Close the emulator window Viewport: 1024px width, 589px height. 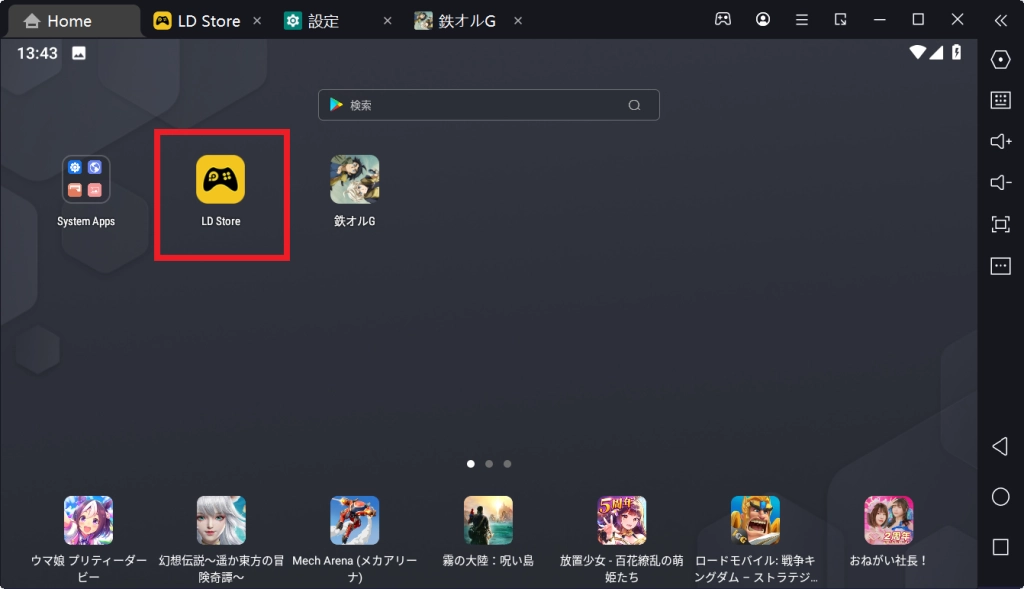pos(957,20)
